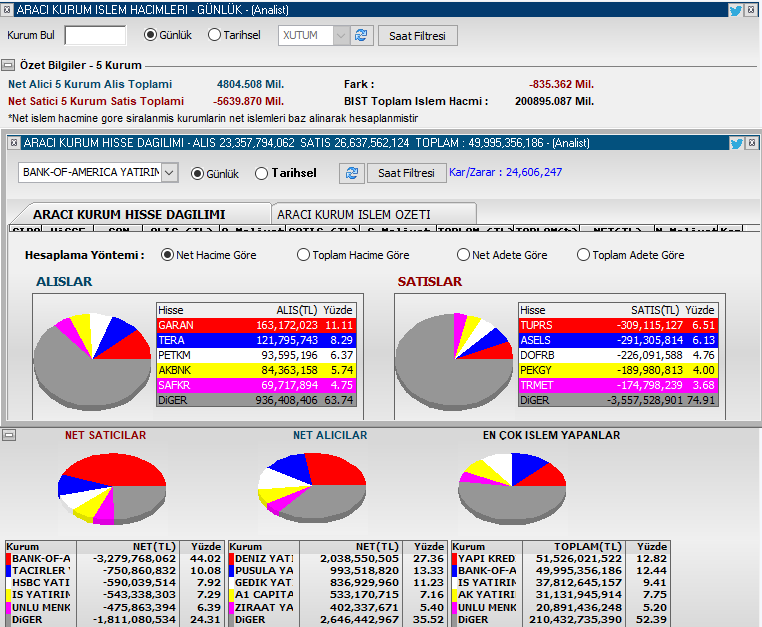This screenshot has width=762, height=627.
Task: Select GEDIK YAT row in Net Alicilar table
Action: 337,582
